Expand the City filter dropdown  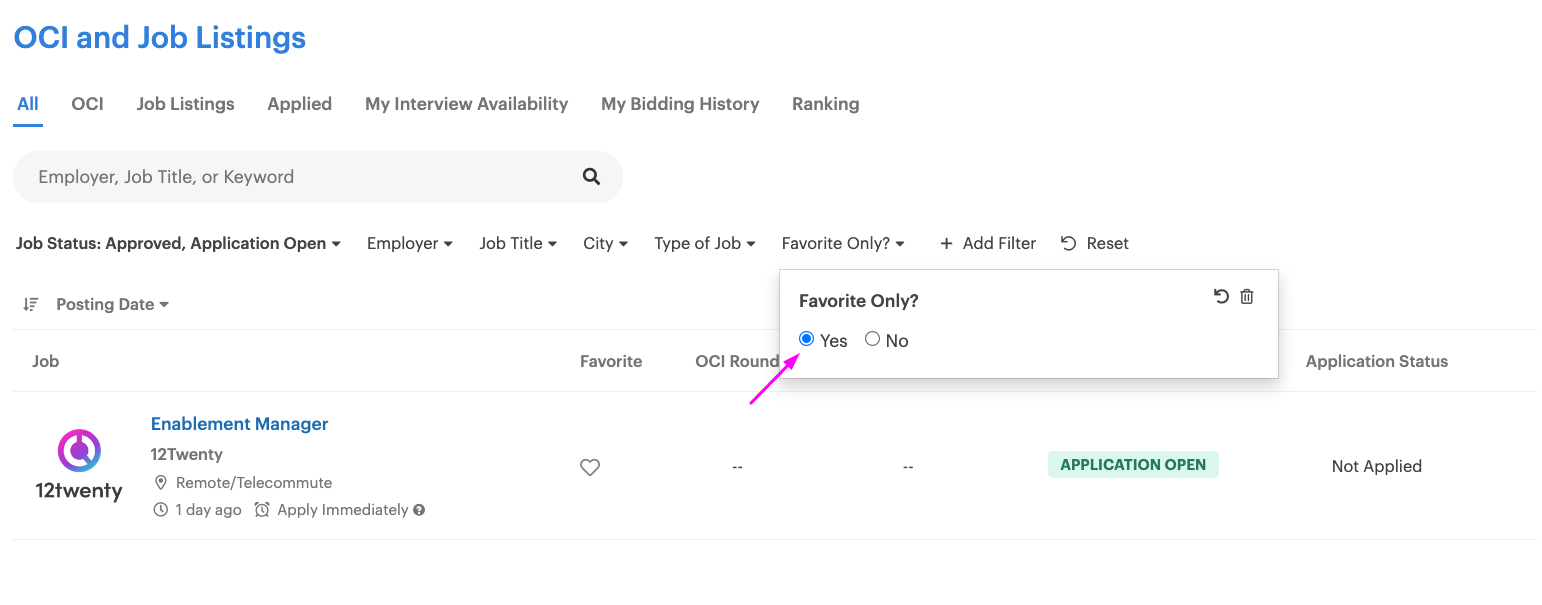(606, 243)
